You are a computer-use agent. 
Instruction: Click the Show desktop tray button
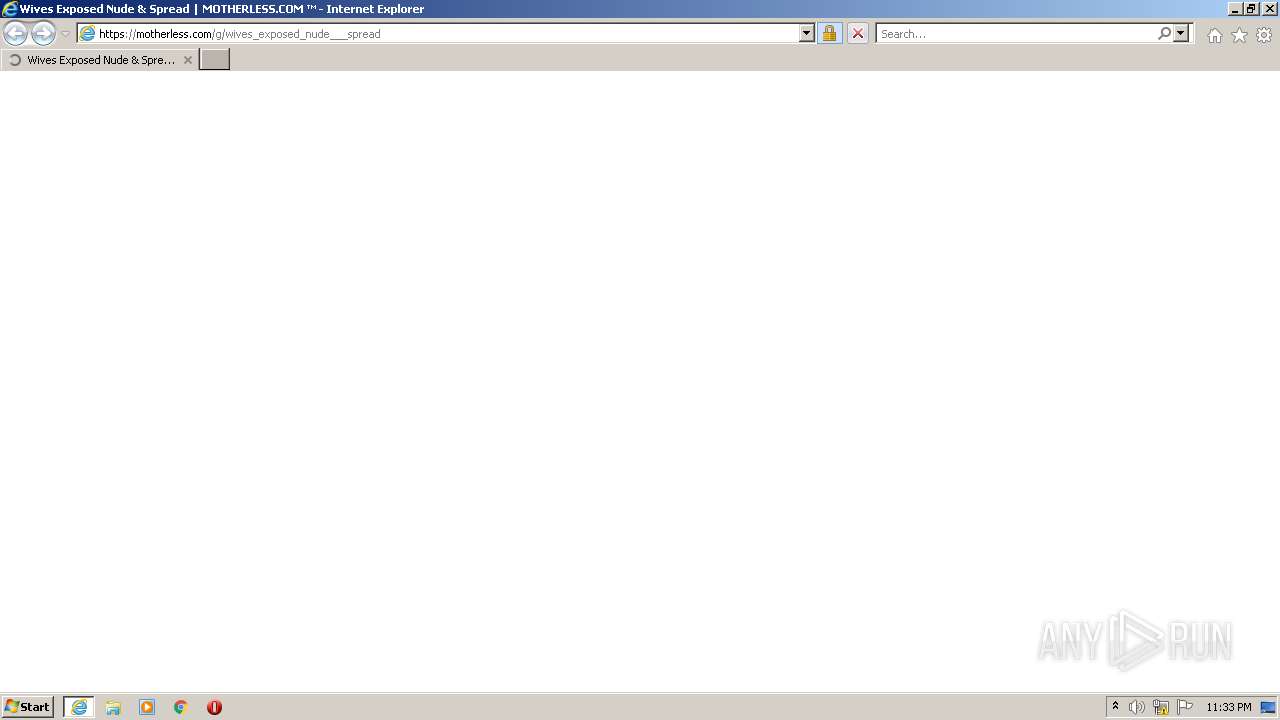tap(1269, 707)
